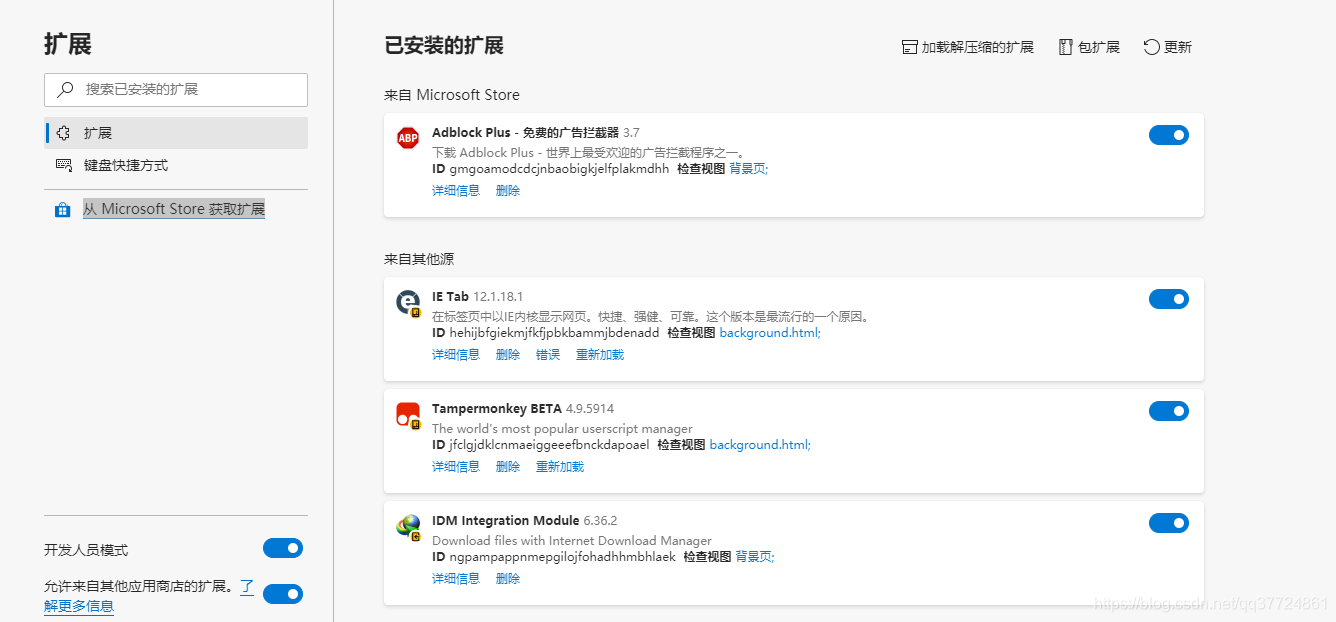Click the Tampermonkey ID jfclgjdklcnmaeiggeeefbnckdapoael

[549, 445]
